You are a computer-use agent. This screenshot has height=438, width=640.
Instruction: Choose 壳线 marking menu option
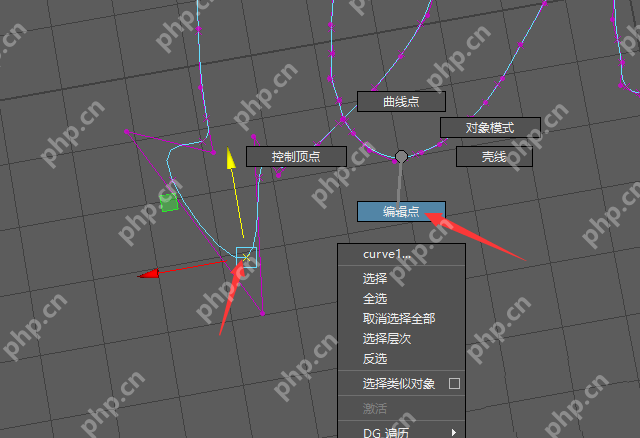(494, 156)
